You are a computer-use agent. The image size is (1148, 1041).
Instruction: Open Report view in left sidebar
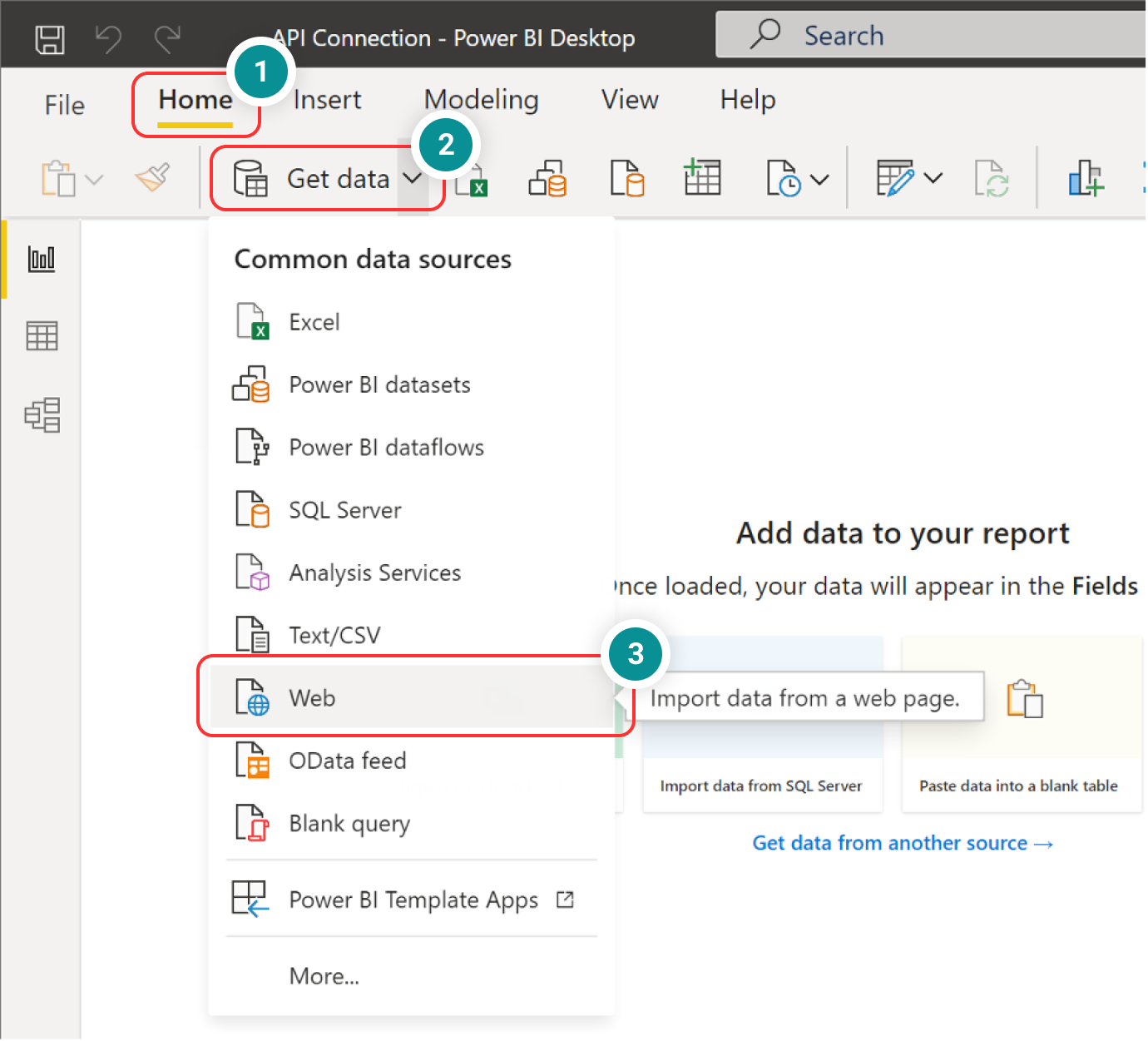(x=42, y=258)
